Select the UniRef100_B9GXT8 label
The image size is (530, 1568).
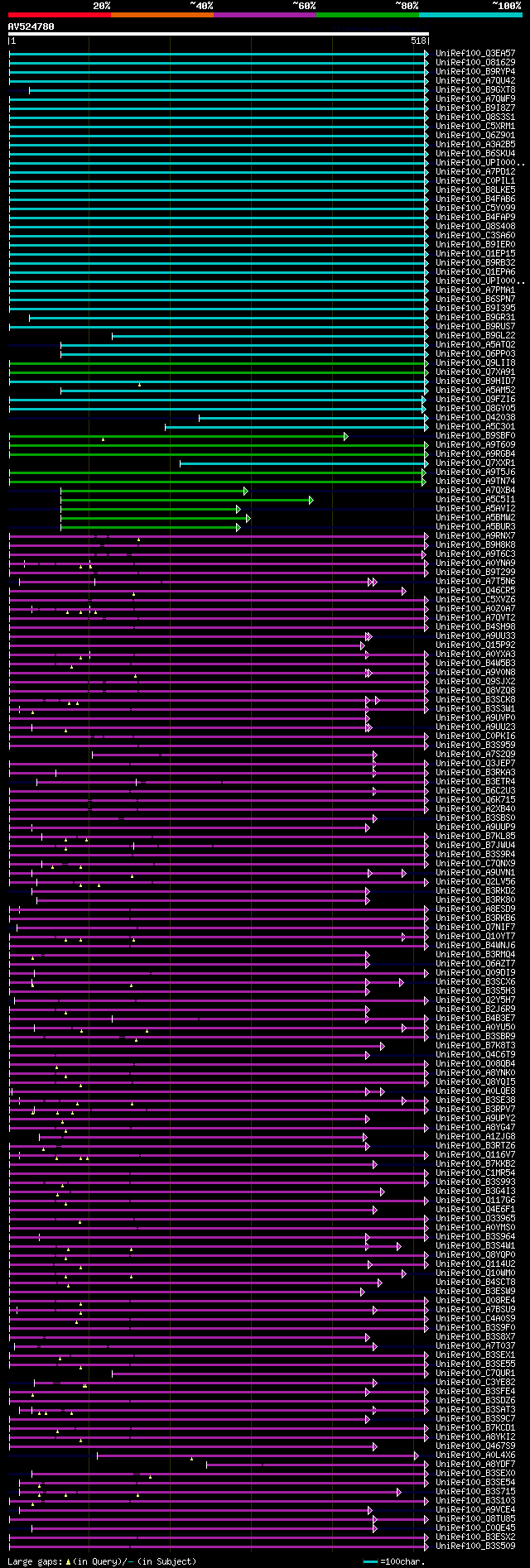tap(475, 90)
